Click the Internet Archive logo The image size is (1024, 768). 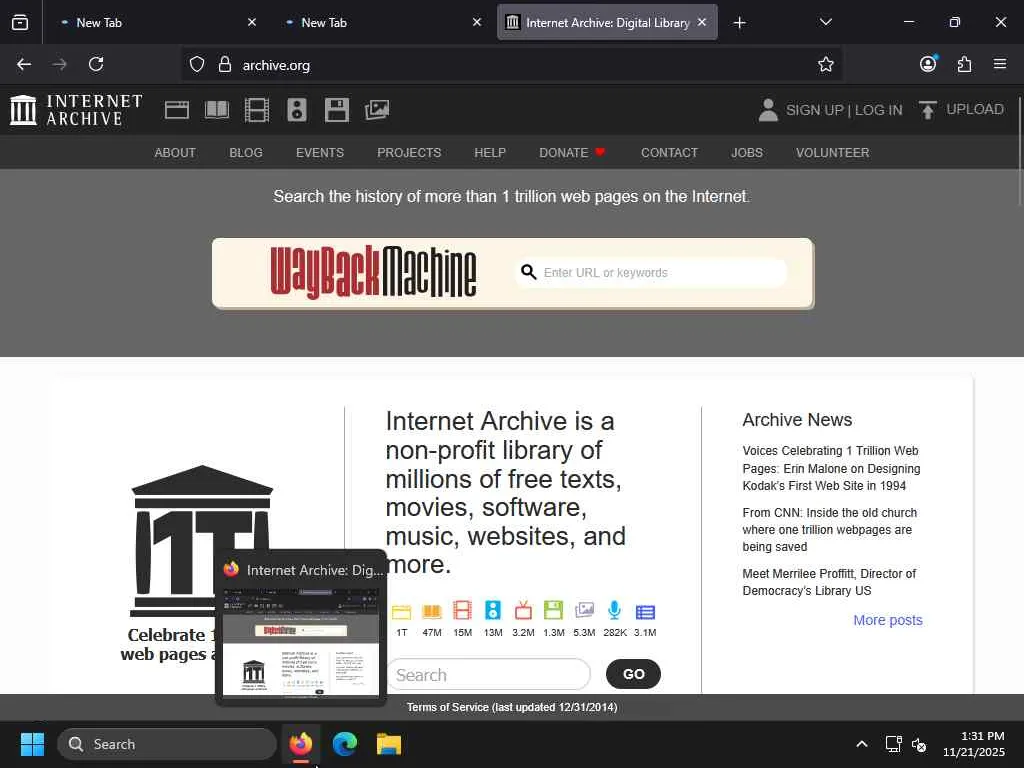pos(76,110)
